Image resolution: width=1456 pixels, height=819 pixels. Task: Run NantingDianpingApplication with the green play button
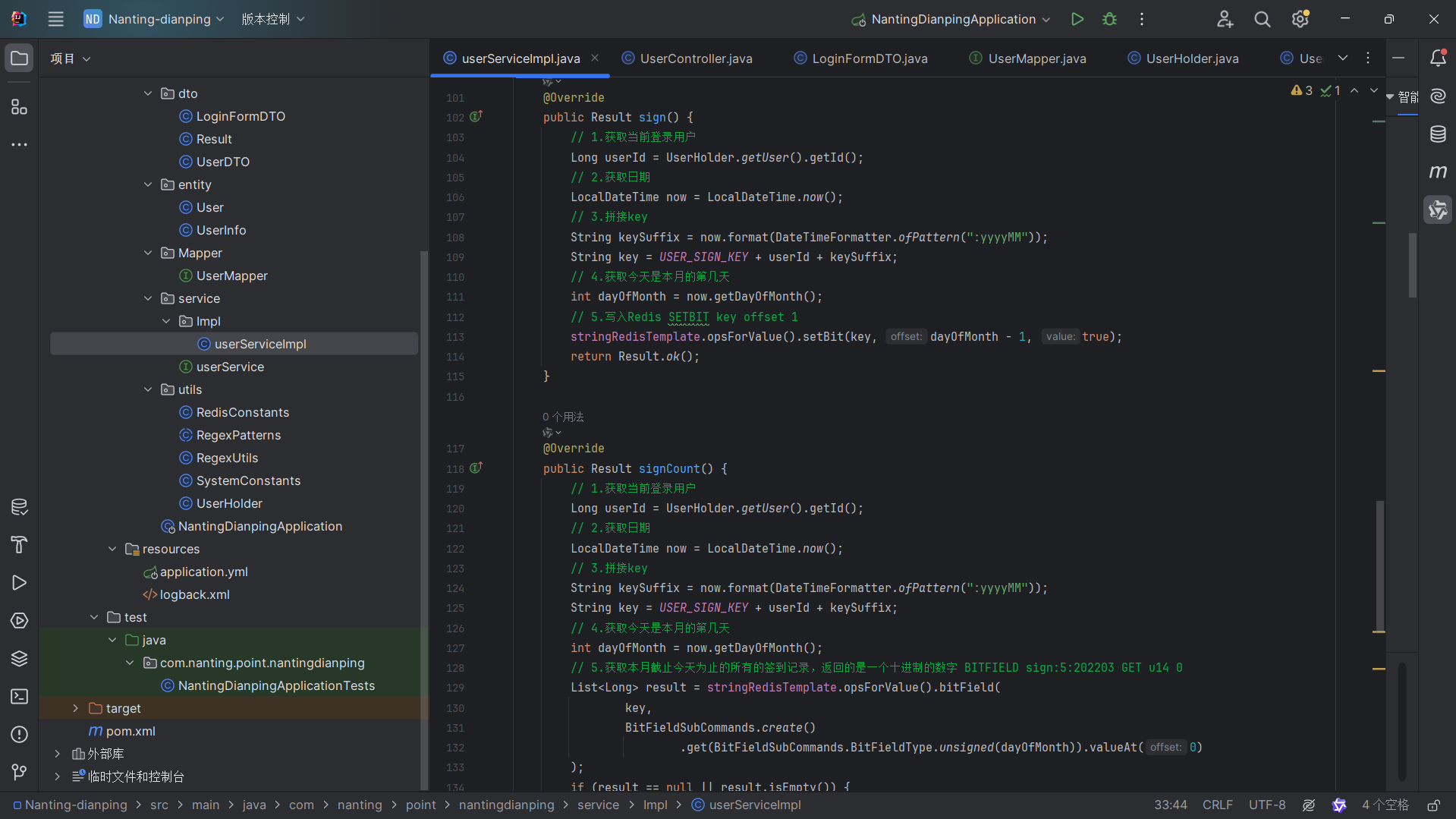coord(1077,19)
